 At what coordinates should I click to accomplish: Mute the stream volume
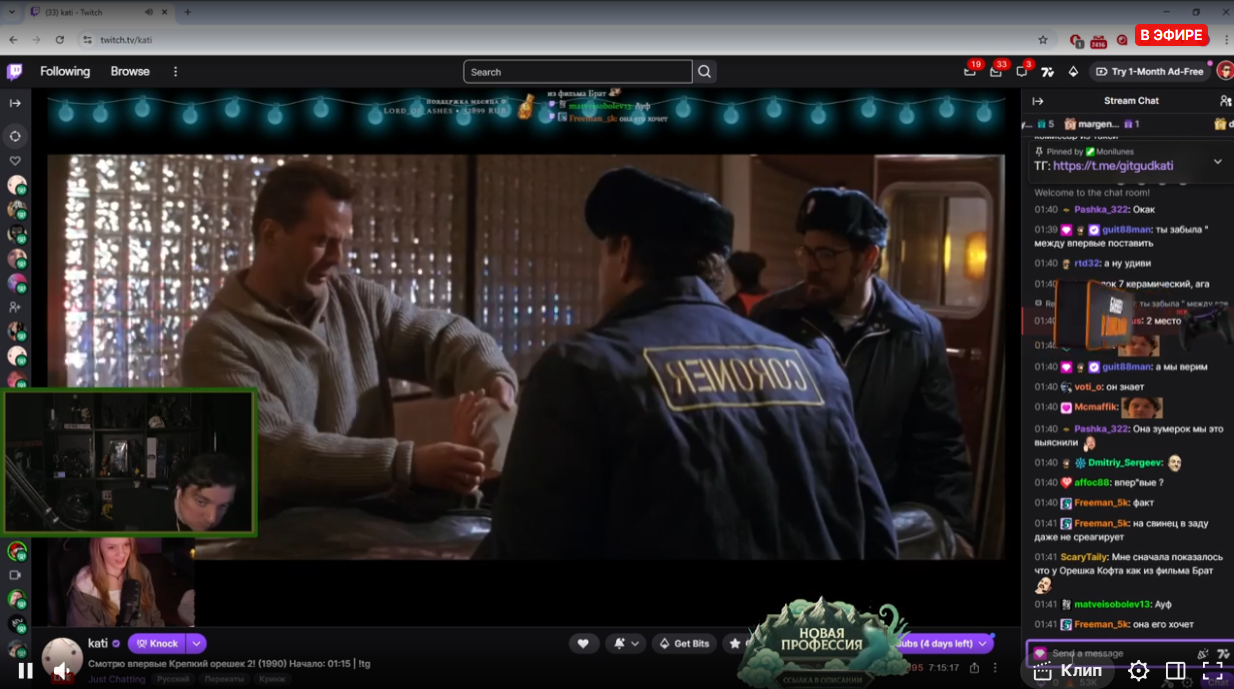(x=60, y=671)
